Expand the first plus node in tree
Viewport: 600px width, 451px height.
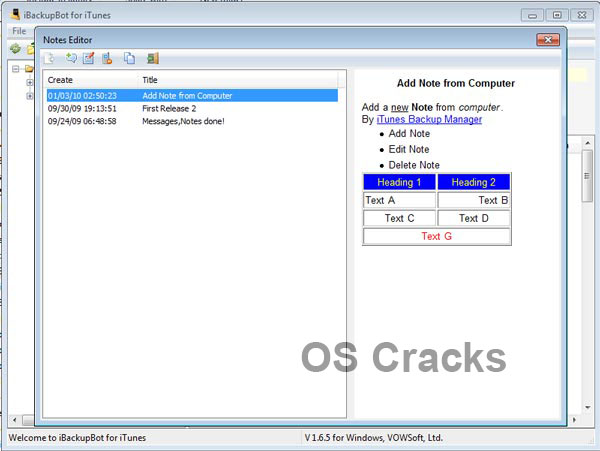[x=29, y=82]
